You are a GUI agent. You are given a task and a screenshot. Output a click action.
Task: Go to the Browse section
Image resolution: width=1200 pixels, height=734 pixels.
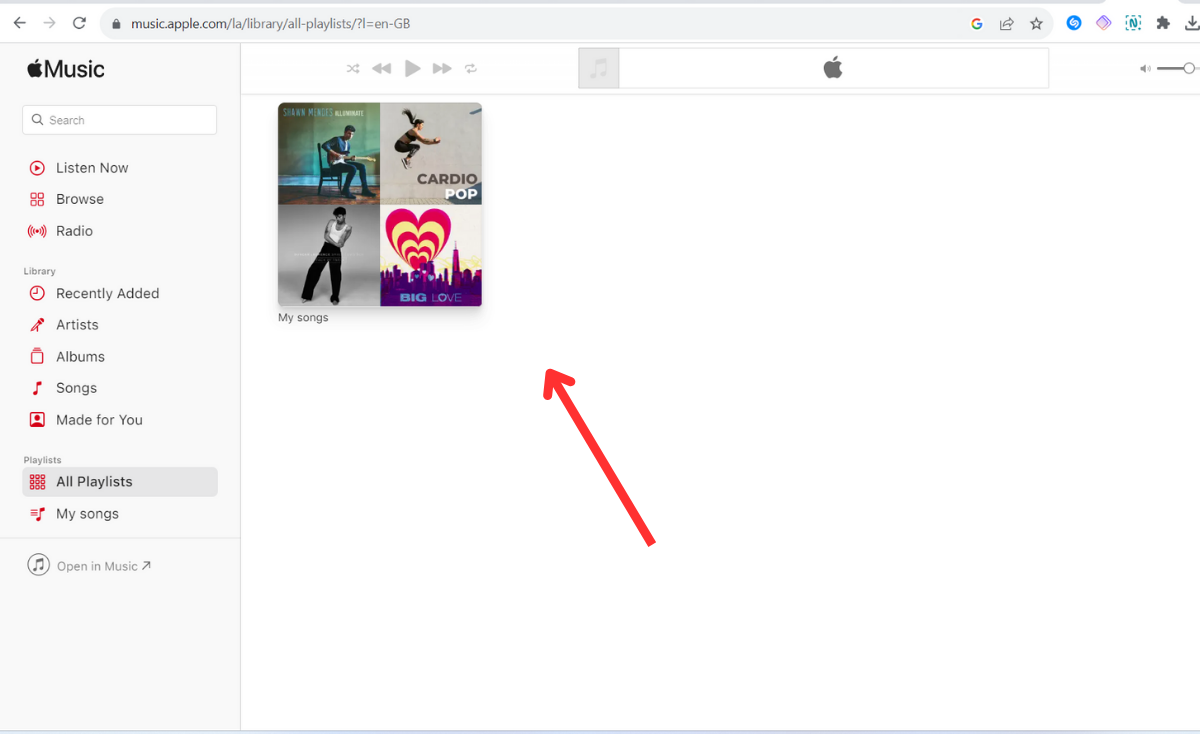pos(80,199)
